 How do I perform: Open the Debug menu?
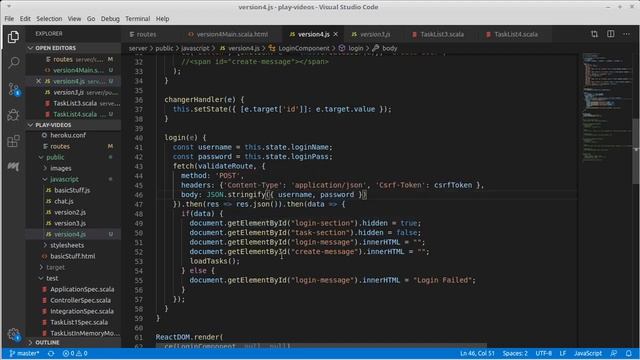tap(110, 19)
